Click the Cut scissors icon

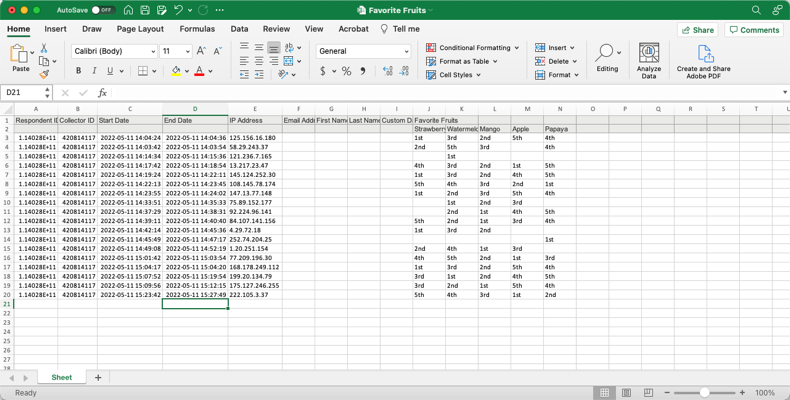pos(44,48)
